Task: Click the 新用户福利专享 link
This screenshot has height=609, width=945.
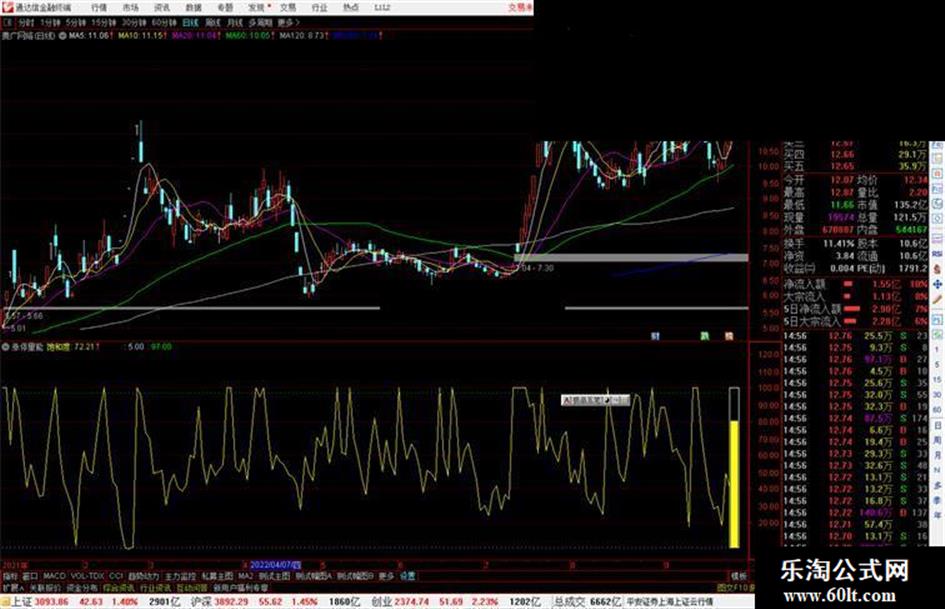Action: pyautogui.click(x=240, y=587)
